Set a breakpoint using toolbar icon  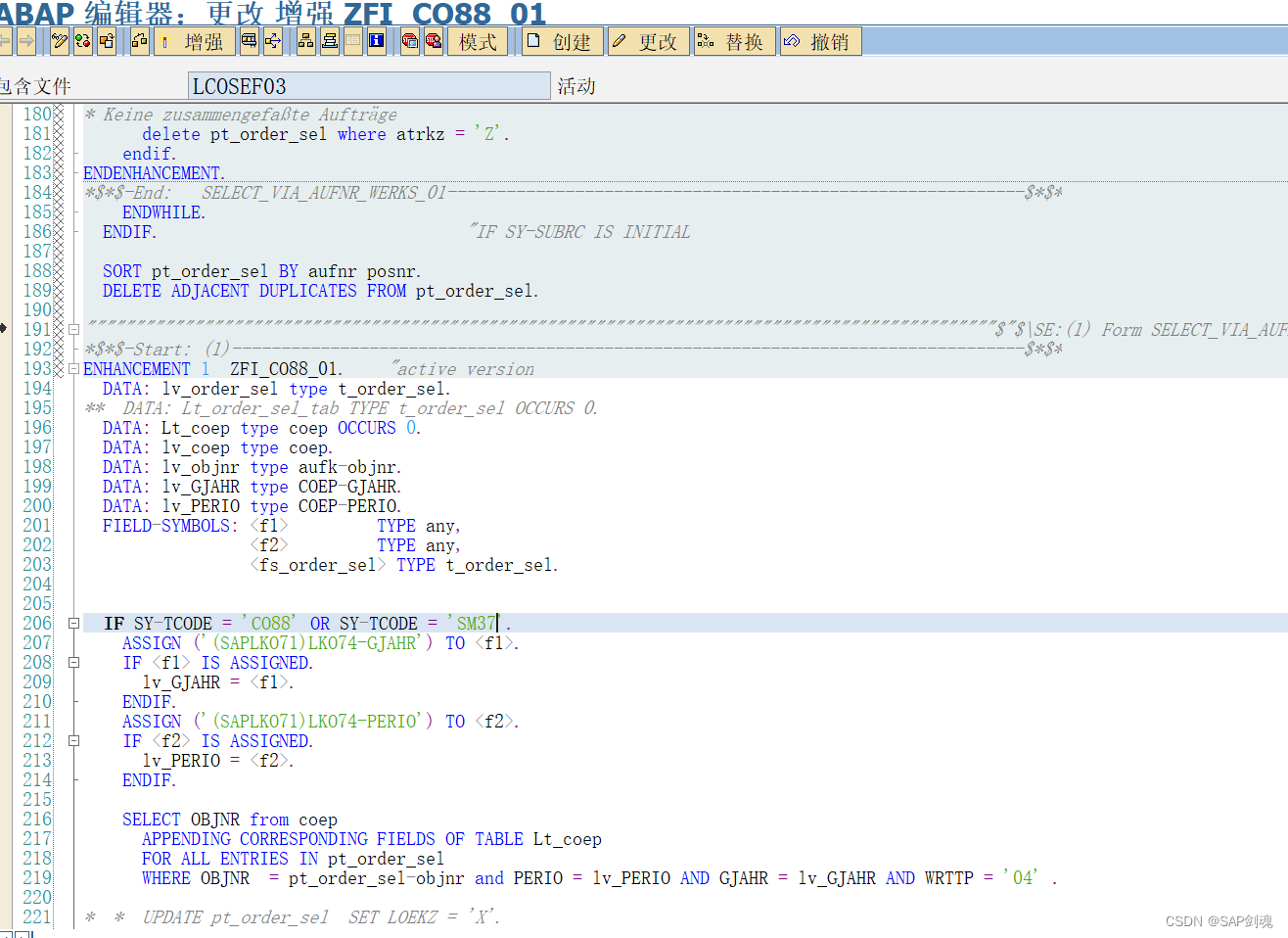(410, 41)
